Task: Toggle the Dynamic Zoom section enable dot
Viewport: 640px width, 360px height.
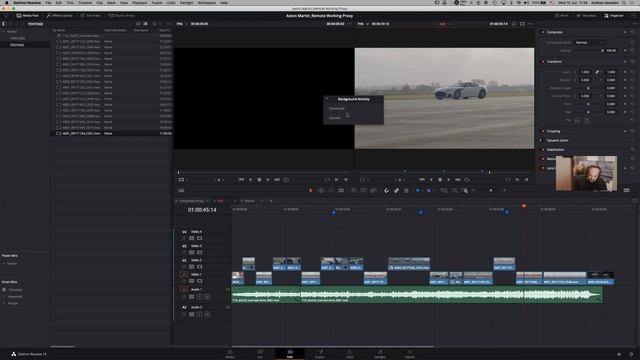Action: [x=542, y=140]
